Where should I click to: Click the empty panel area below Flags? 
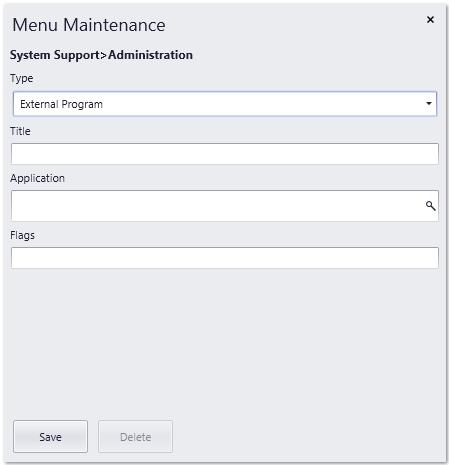tap(225, 343)
